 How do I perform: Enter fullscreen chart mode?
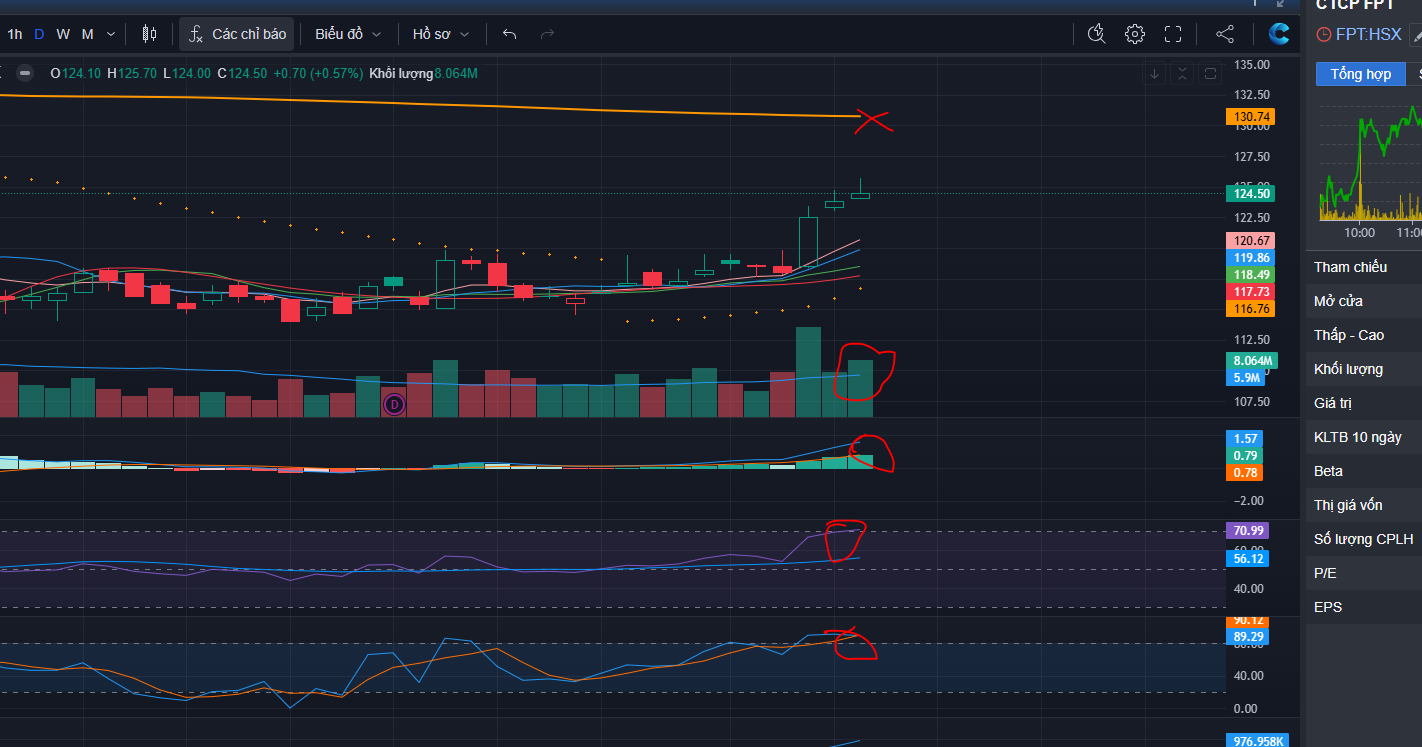(x=1173, y=34)
